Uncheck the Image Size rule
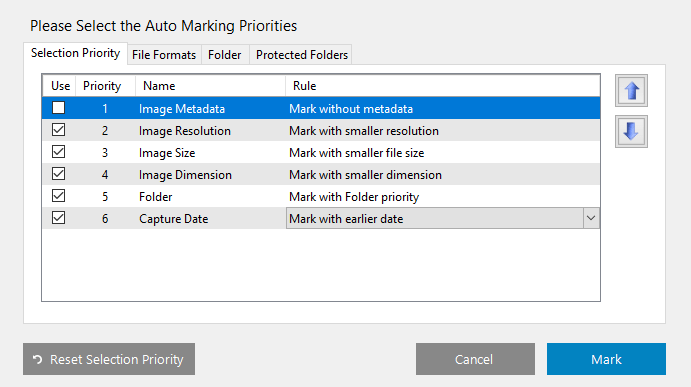Viewport: 691px width, 387px height. (59, 152)
